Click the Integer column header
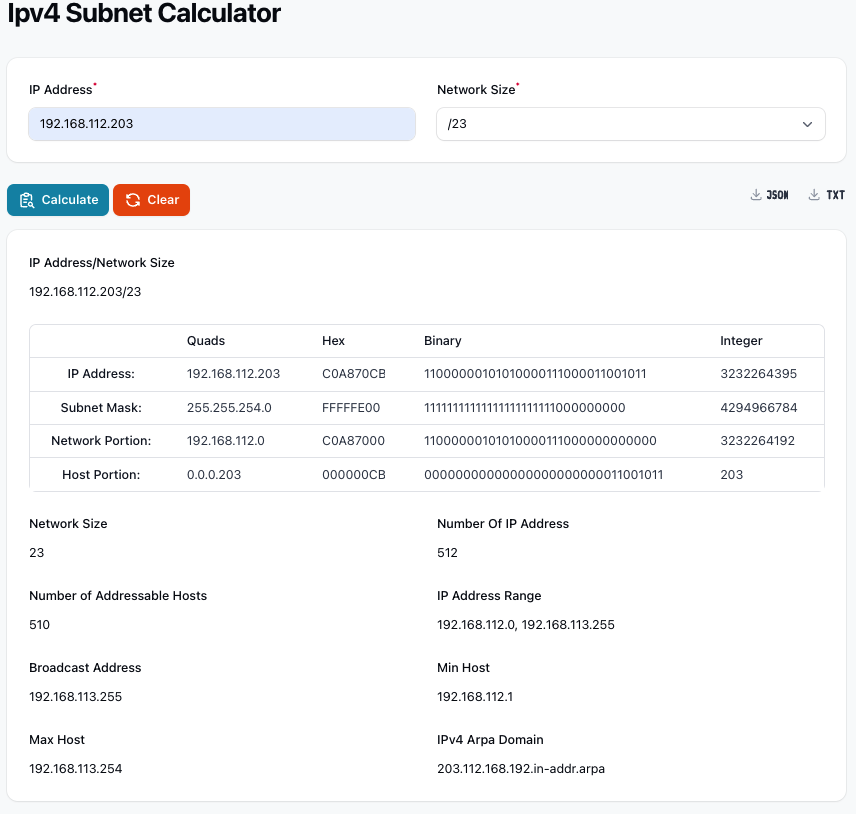Screen dimensions: 856x814 click(741, 341)
